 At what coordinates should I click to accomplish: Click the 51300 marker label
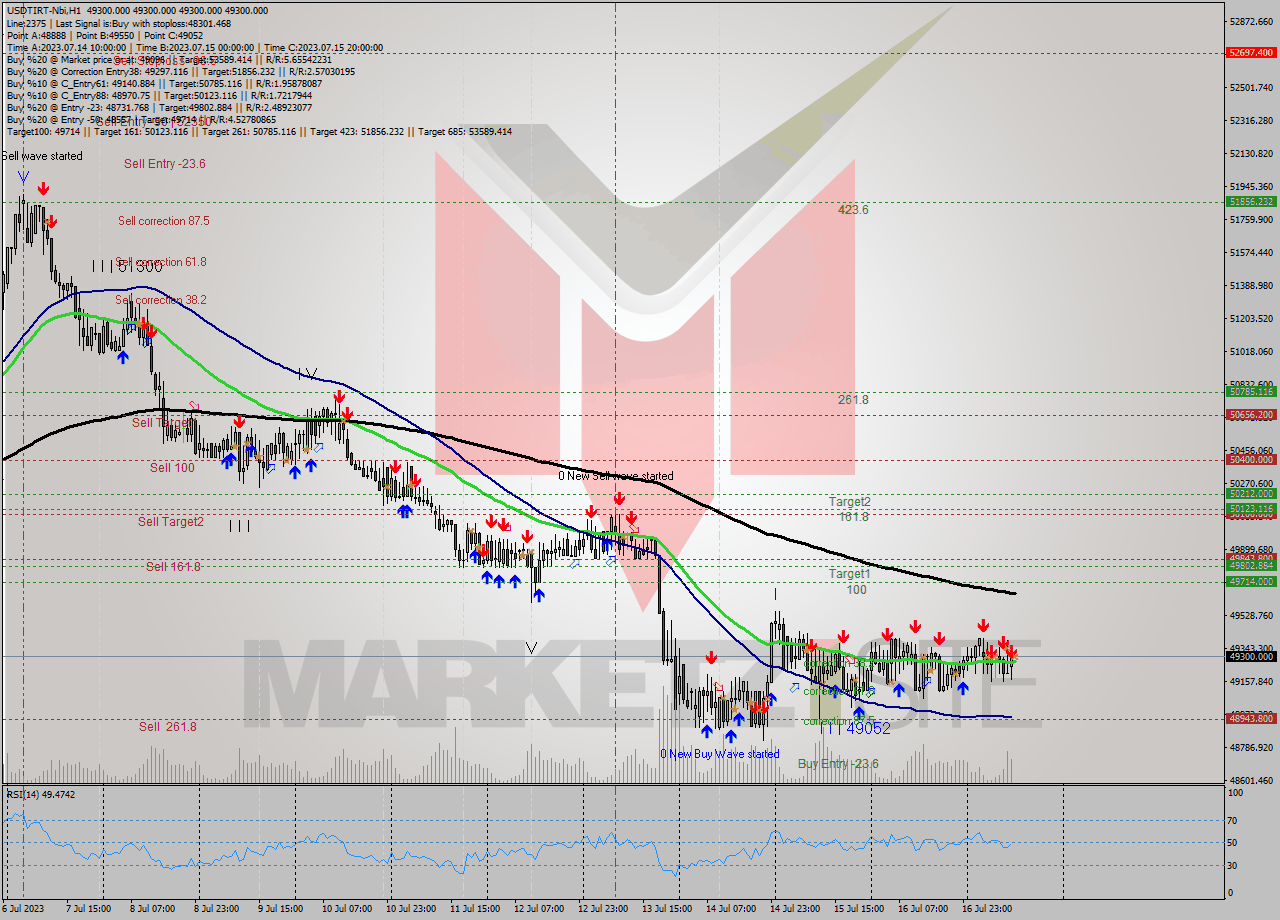pos(139,267)
